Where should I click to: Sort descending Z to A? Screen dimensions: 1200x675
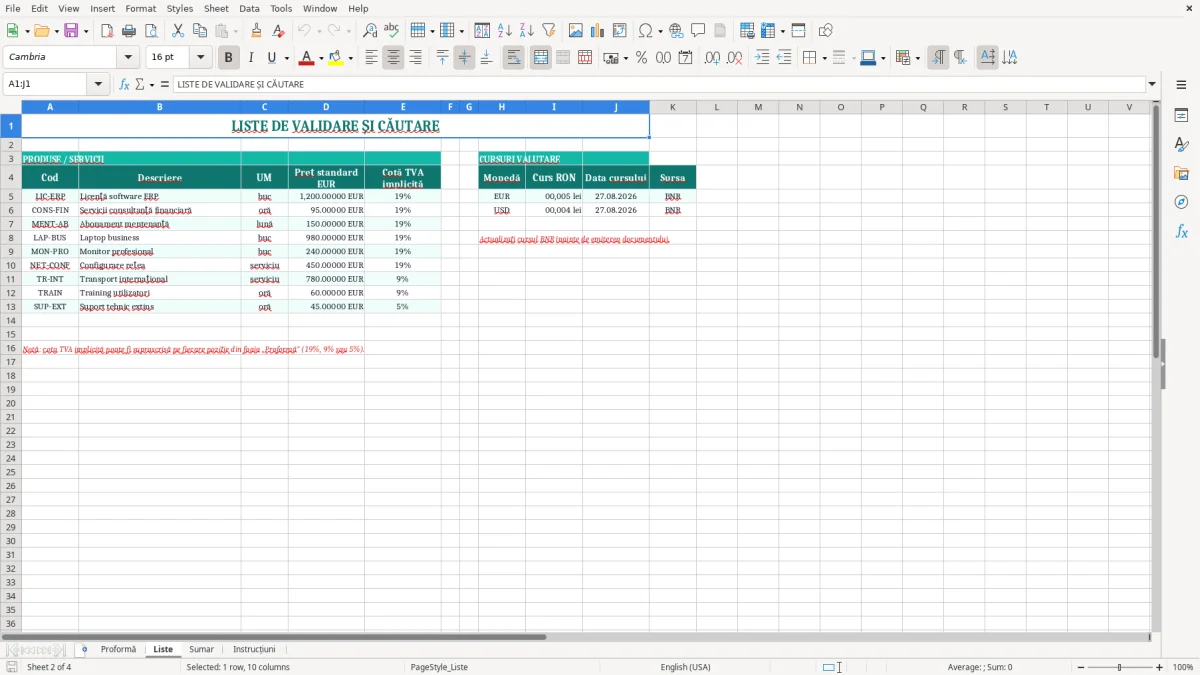pyautogui.click(x=527, y=31)
